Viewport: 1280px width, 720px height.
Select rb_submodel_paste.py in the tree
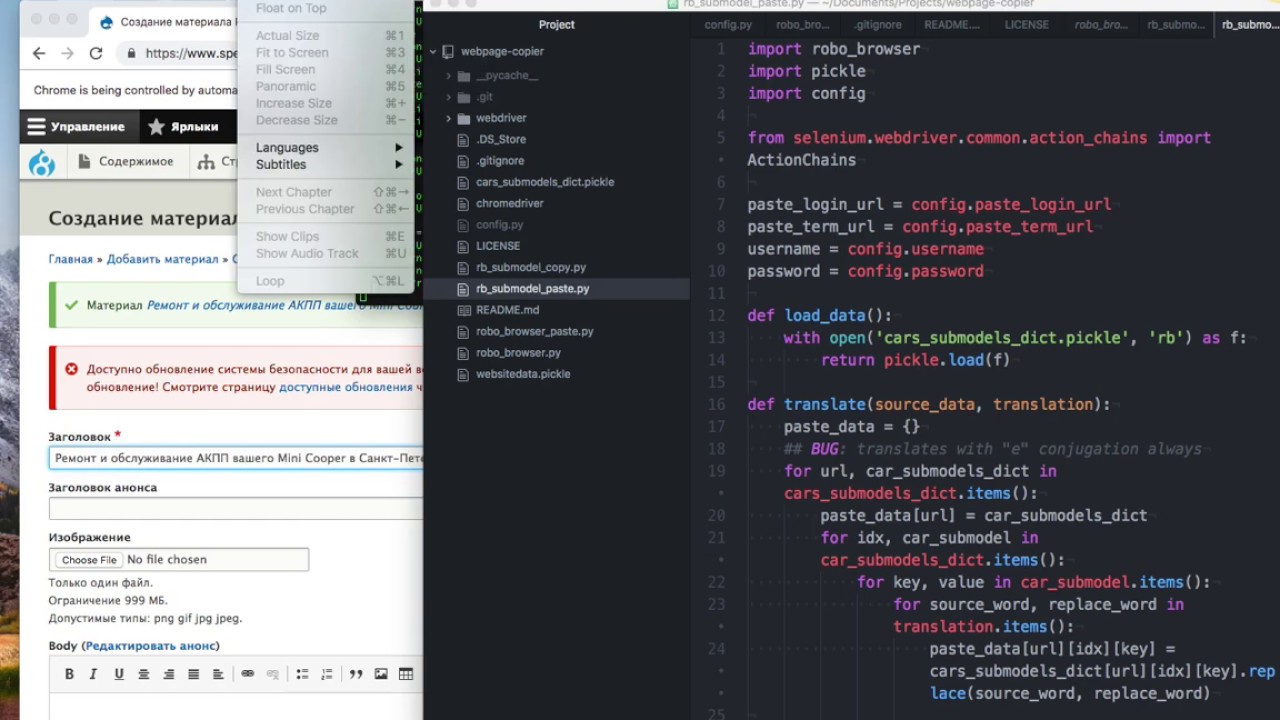click(533, 289)
